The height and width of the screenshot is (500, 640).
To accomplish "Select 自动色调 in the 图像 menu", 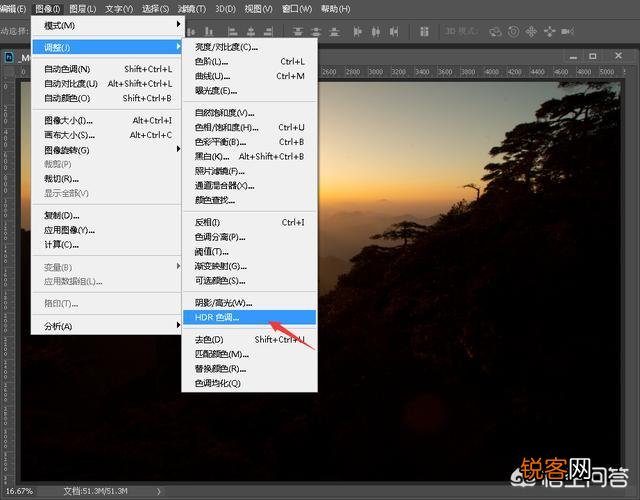I will pos(67,69).
